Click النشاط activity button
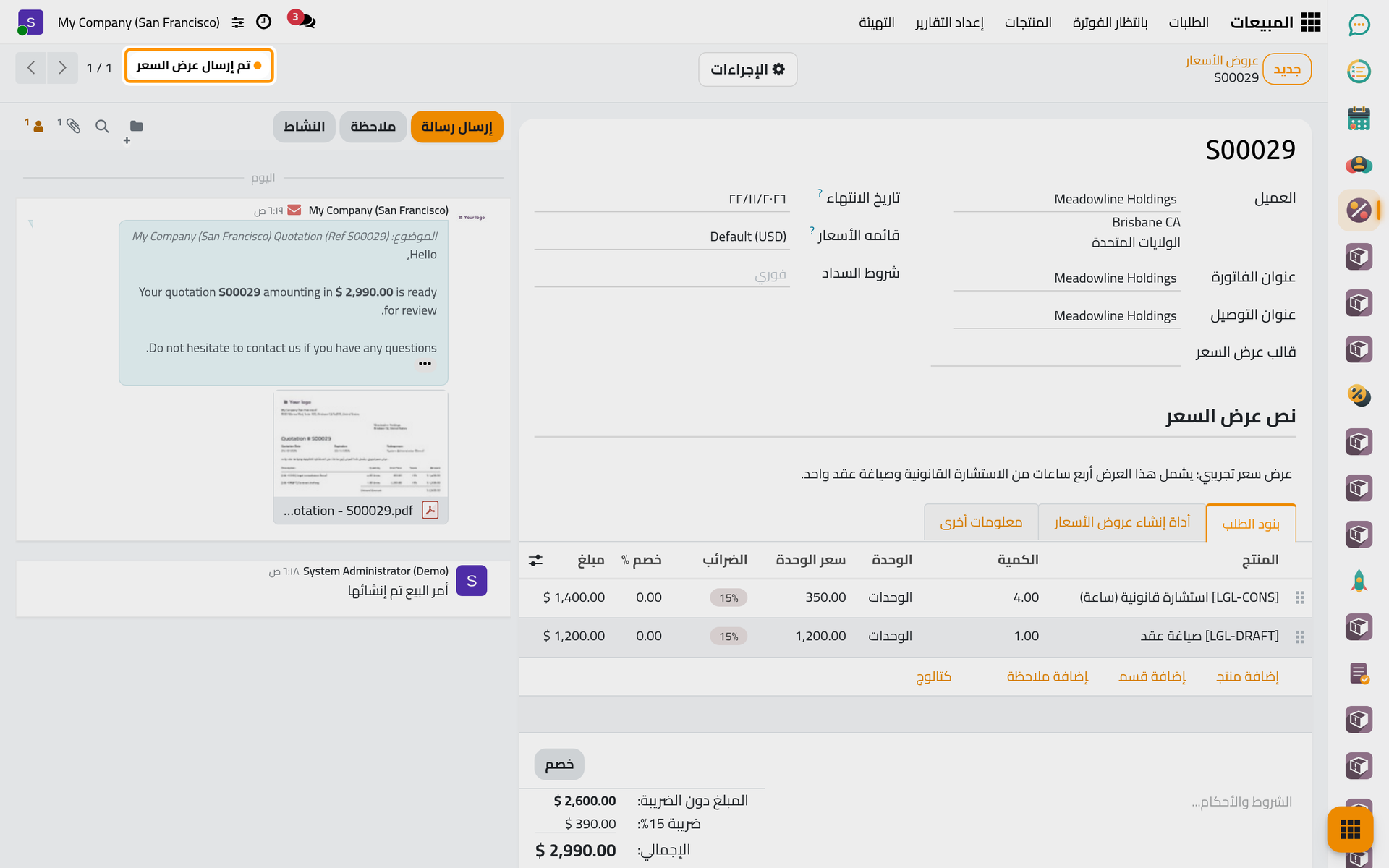Screen dimensions: 1389x868 pyautogui.click(x=304, y=127)
